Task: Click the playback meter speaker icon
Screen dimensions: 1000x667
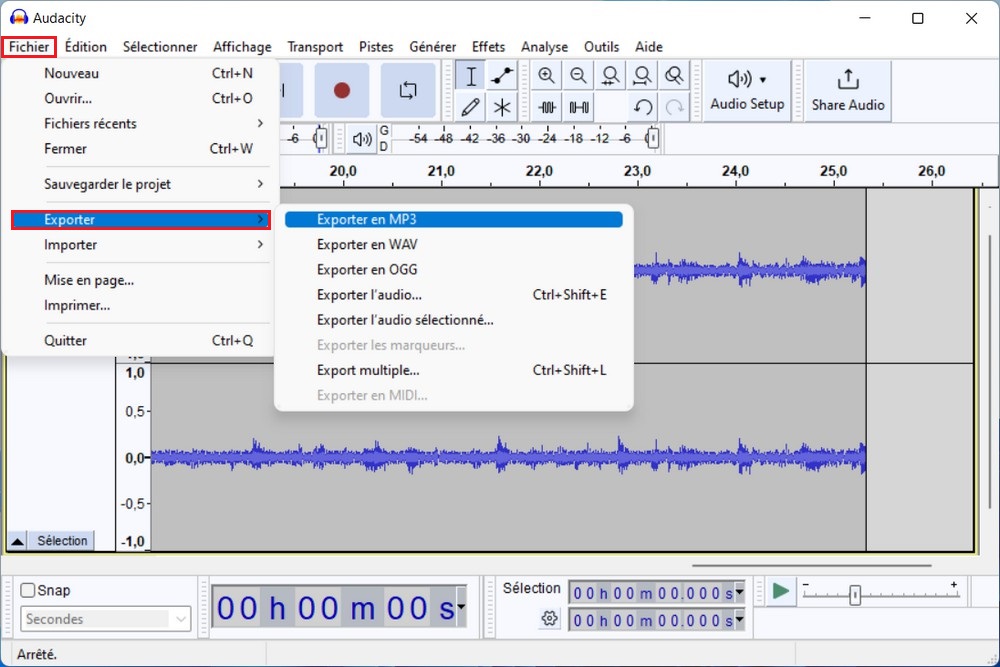Action: pos(362,138)
